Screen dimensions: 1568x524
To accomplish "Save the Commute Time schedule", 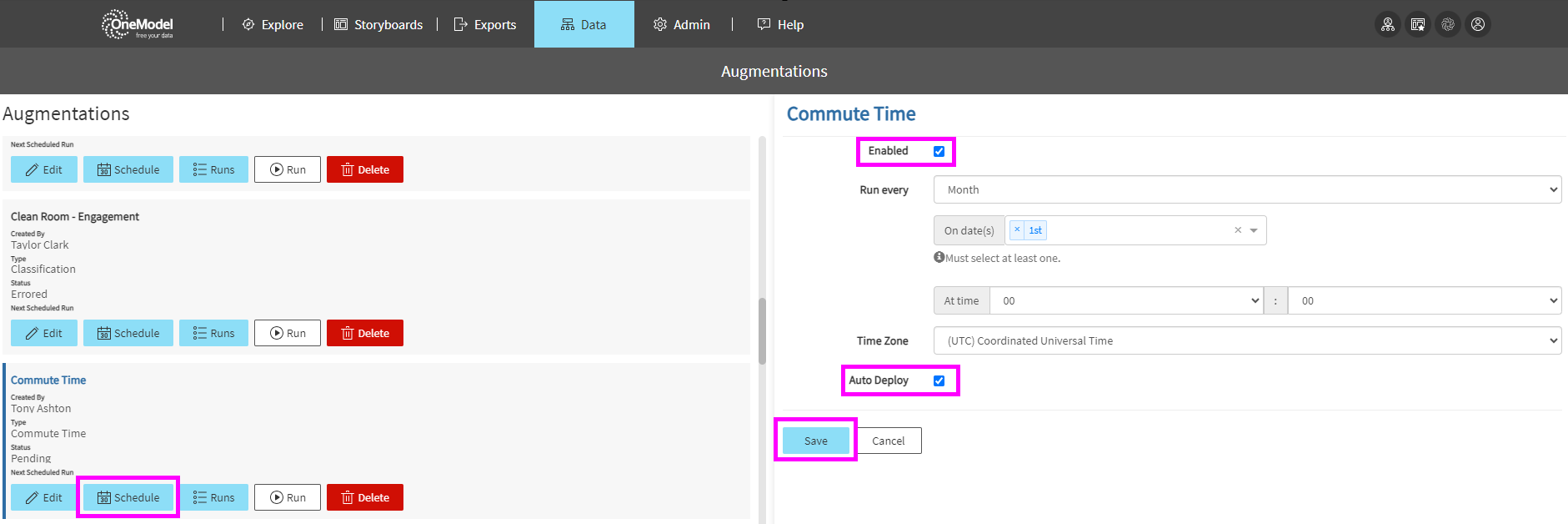I will click(815, 441).
